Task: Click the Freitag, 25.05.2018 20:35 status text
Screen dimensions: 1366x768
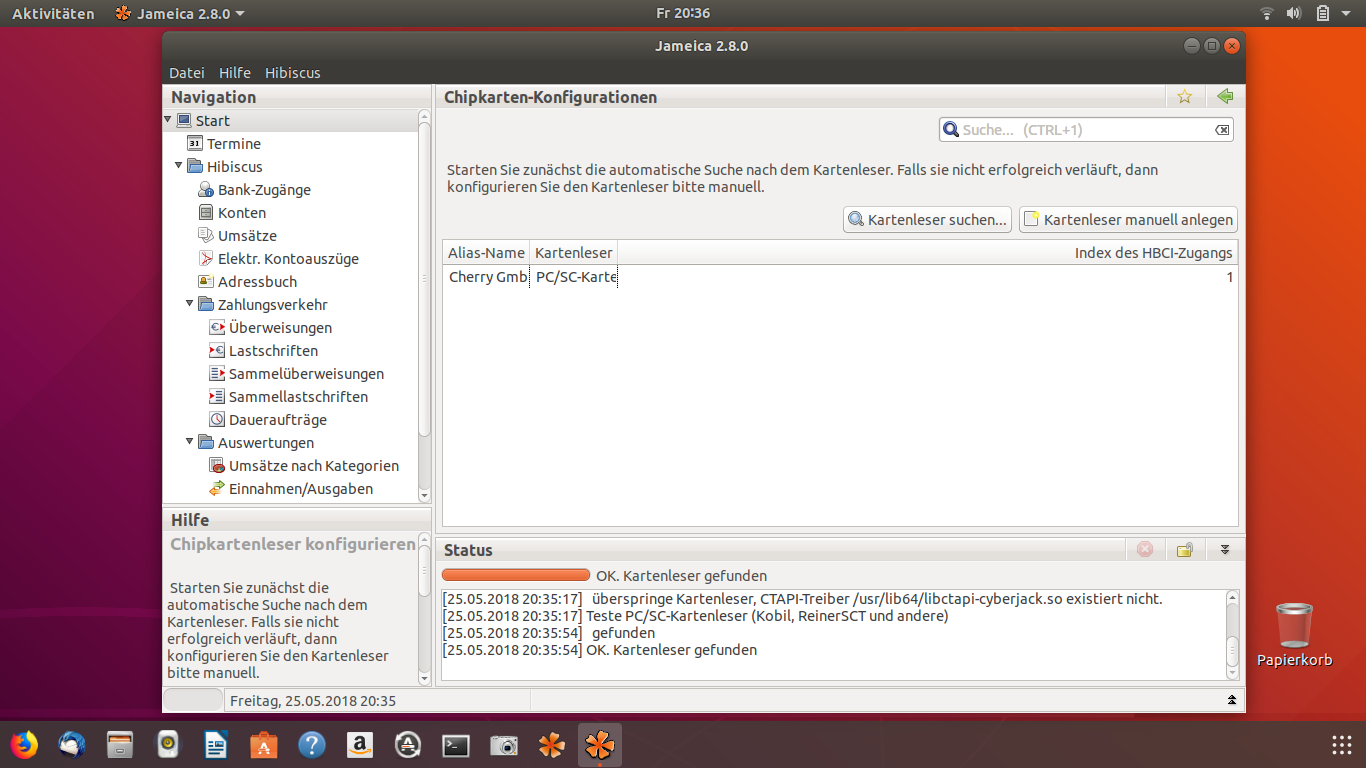Action: pyautogui.click(x=313, y=701)
